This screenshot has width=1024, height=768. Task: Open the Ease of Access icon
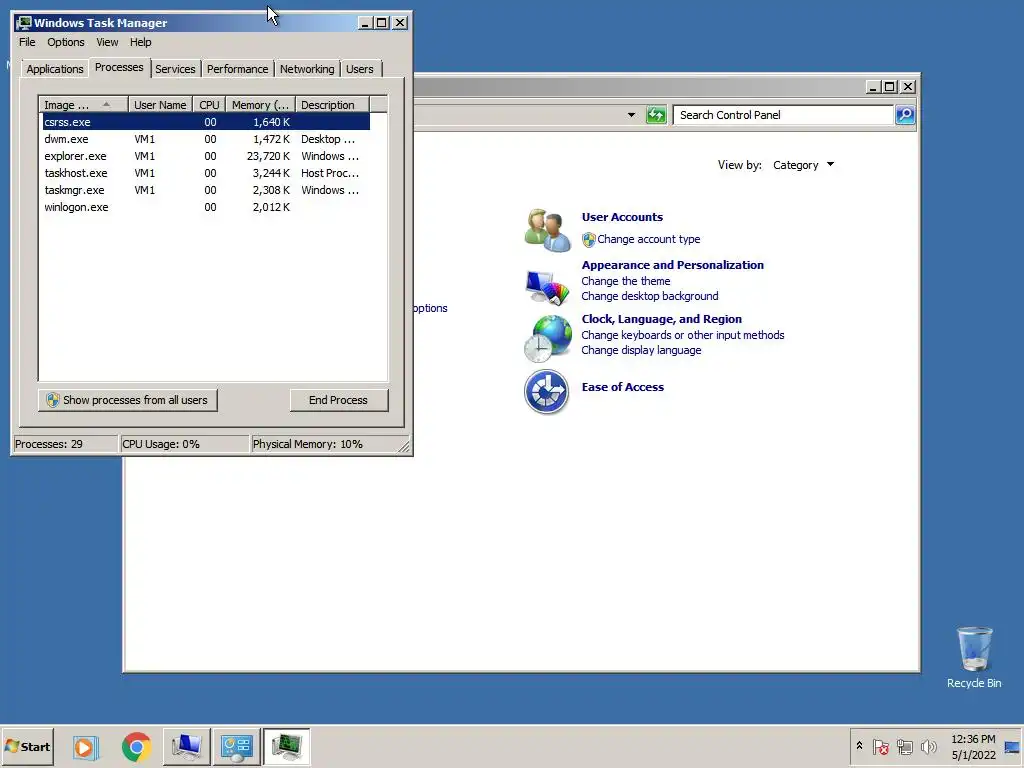point(547,392)
